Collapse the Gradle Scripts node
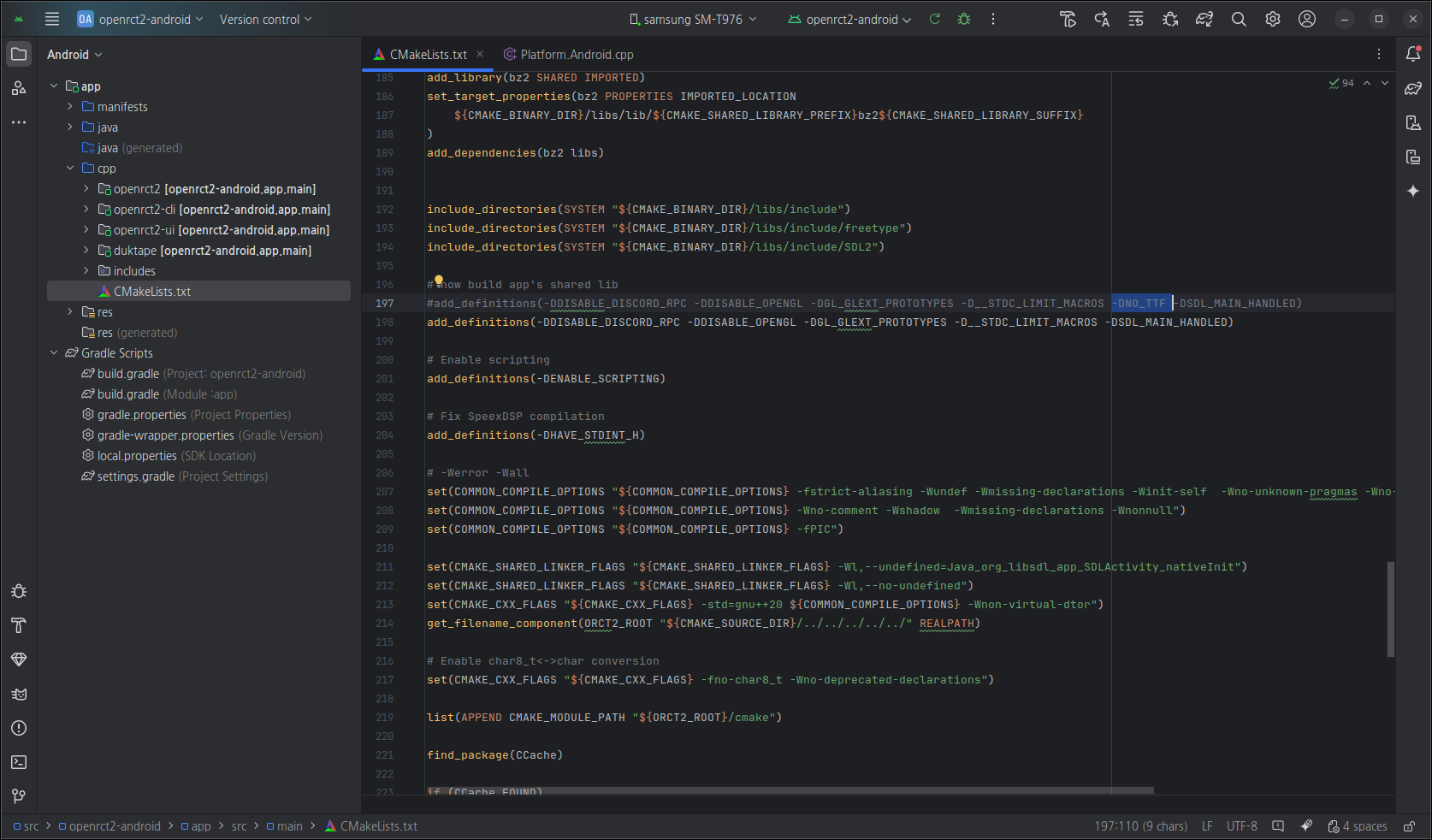 point(54,353)
